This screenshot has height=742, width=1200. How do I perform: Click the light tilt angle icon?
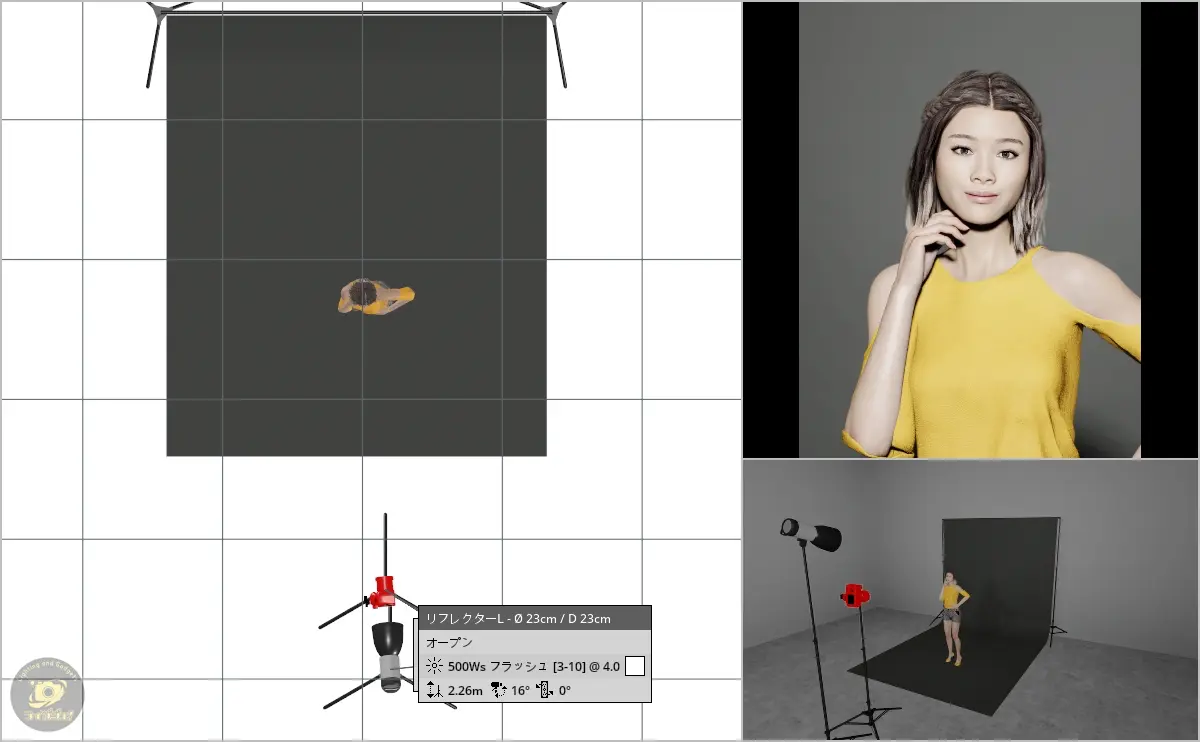497,690
